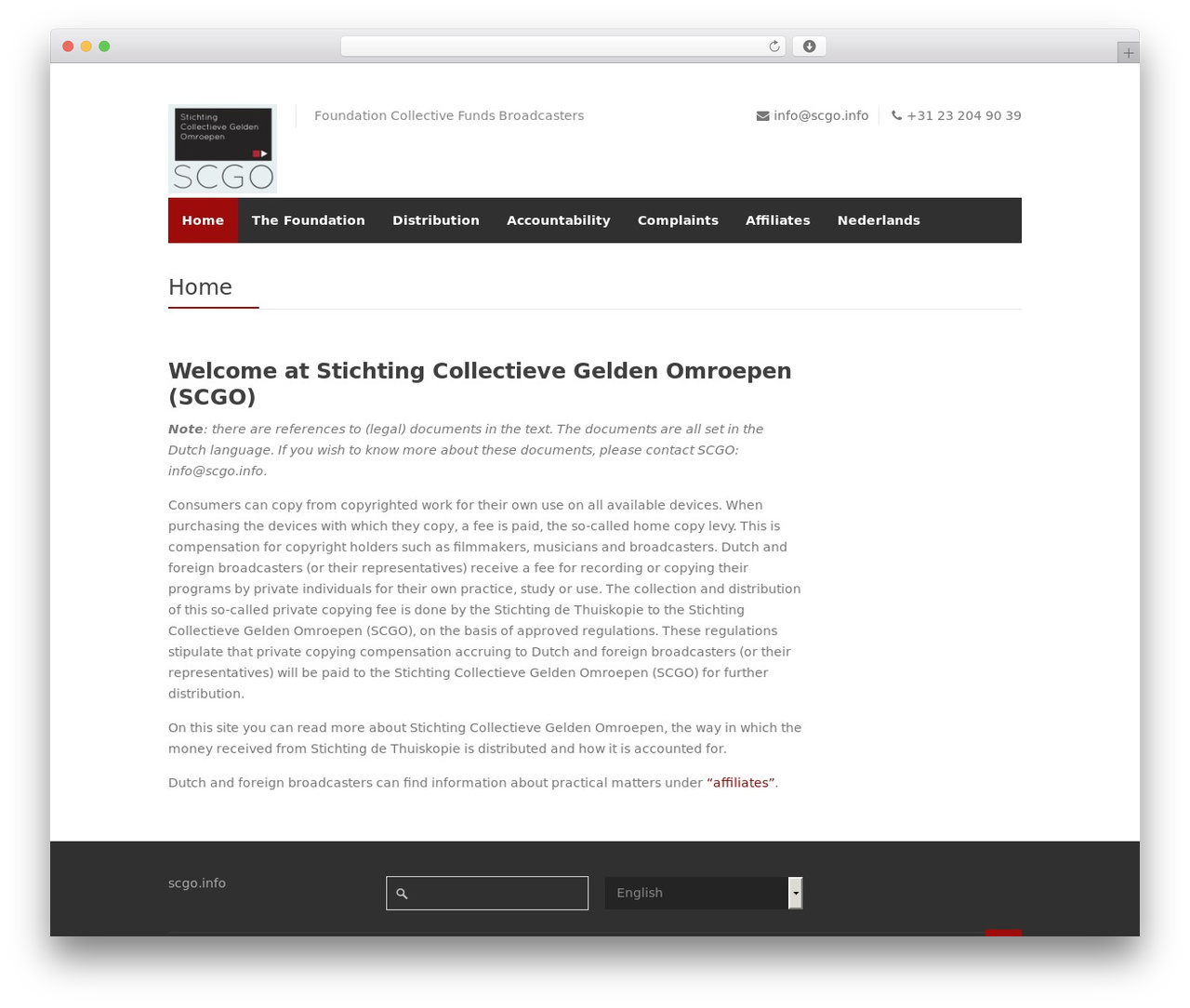
Task: Go to the Home menu item
Action: point(203,220)
